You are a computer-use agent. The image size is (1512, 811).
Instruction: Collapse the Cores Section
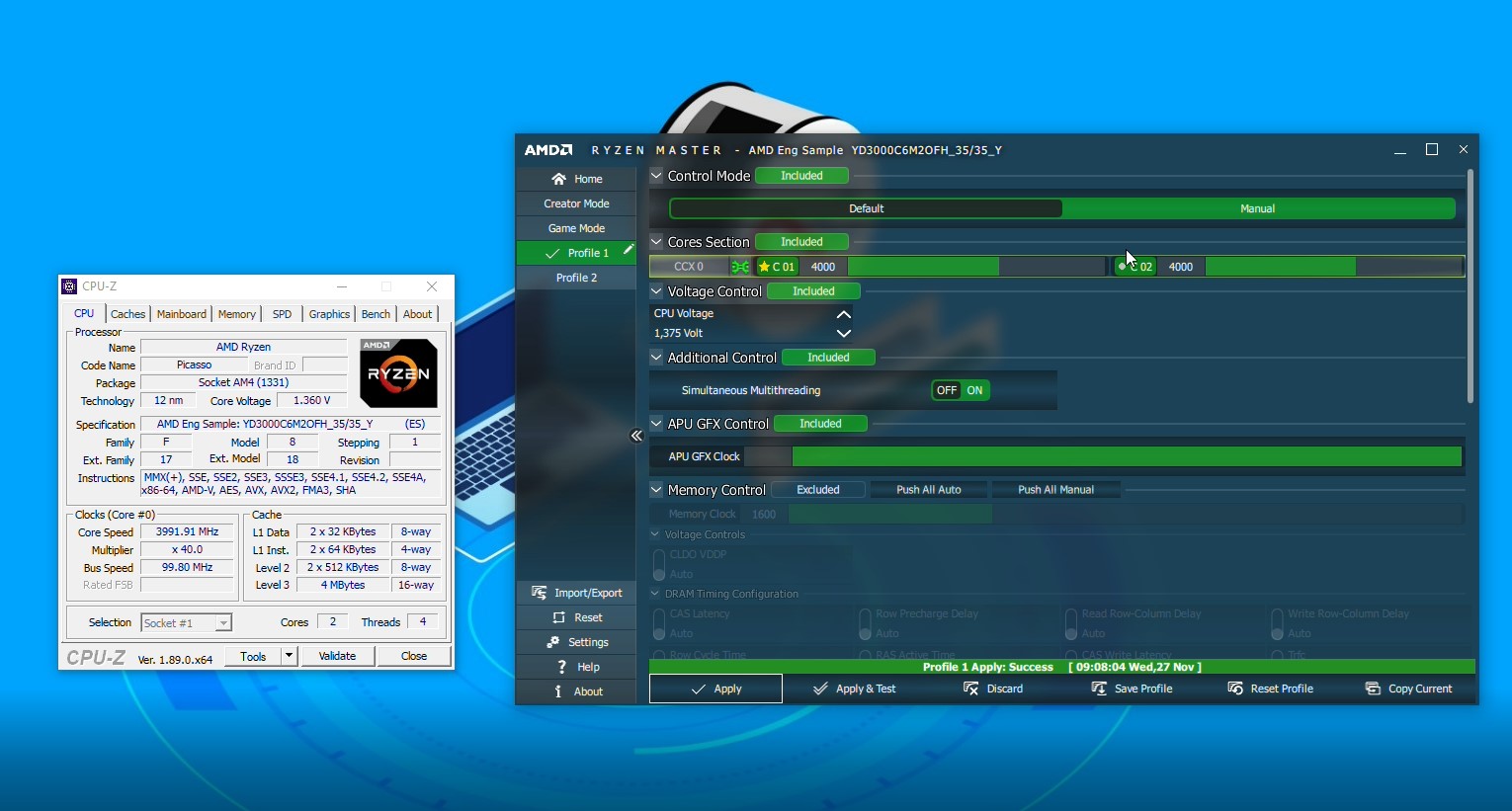coord(656,241)
